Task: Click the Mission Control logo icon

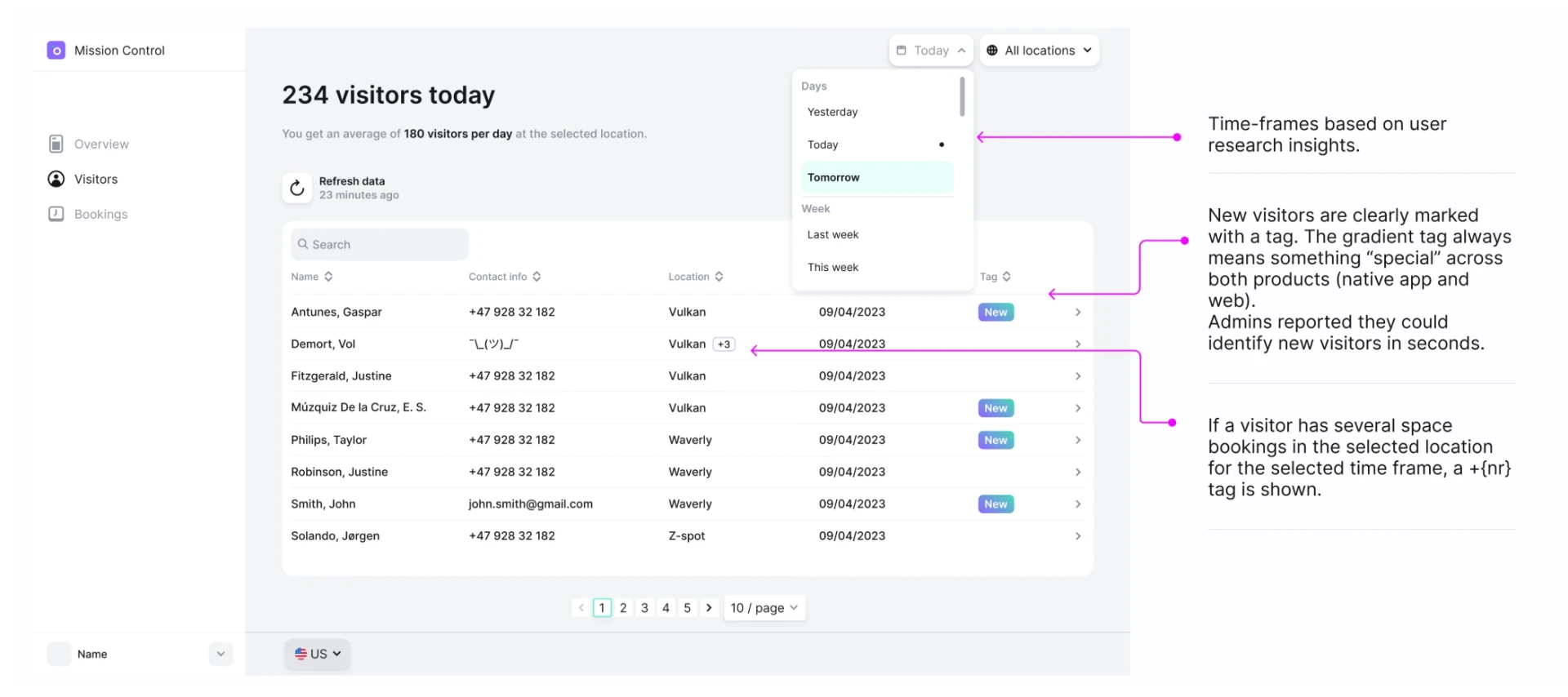Action: tap(56, 51)
